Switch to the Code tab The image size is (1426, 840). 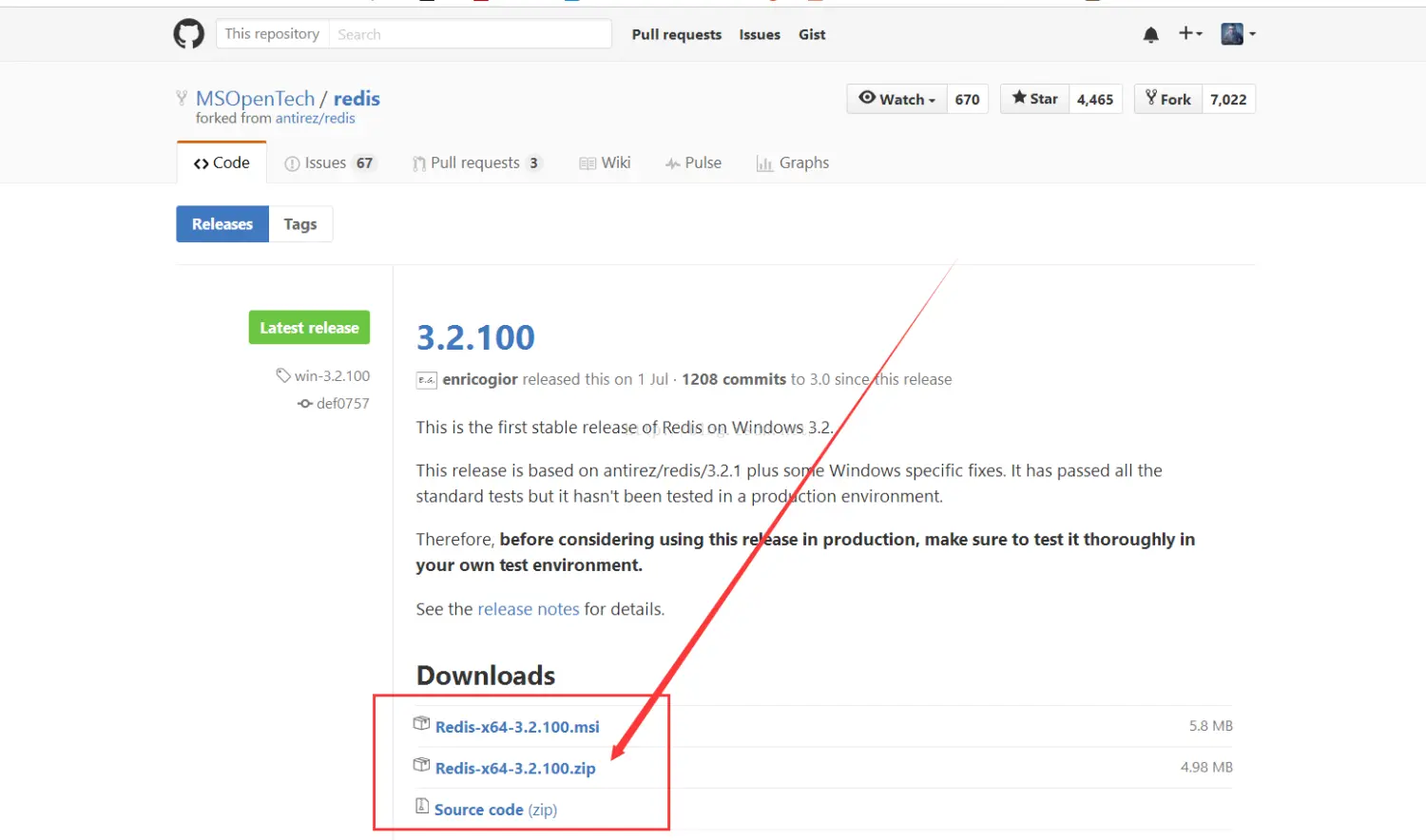click(222, 162)
